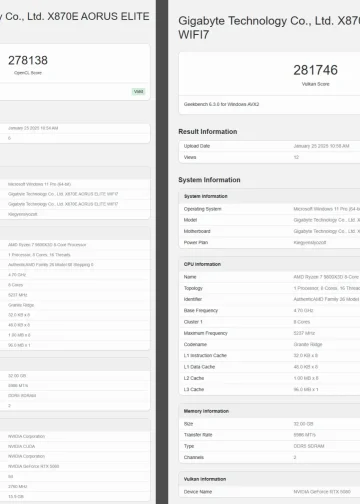360x504 pixels.
Task: Click the '15.9 GB' value
Action: [x=16, y=497]
